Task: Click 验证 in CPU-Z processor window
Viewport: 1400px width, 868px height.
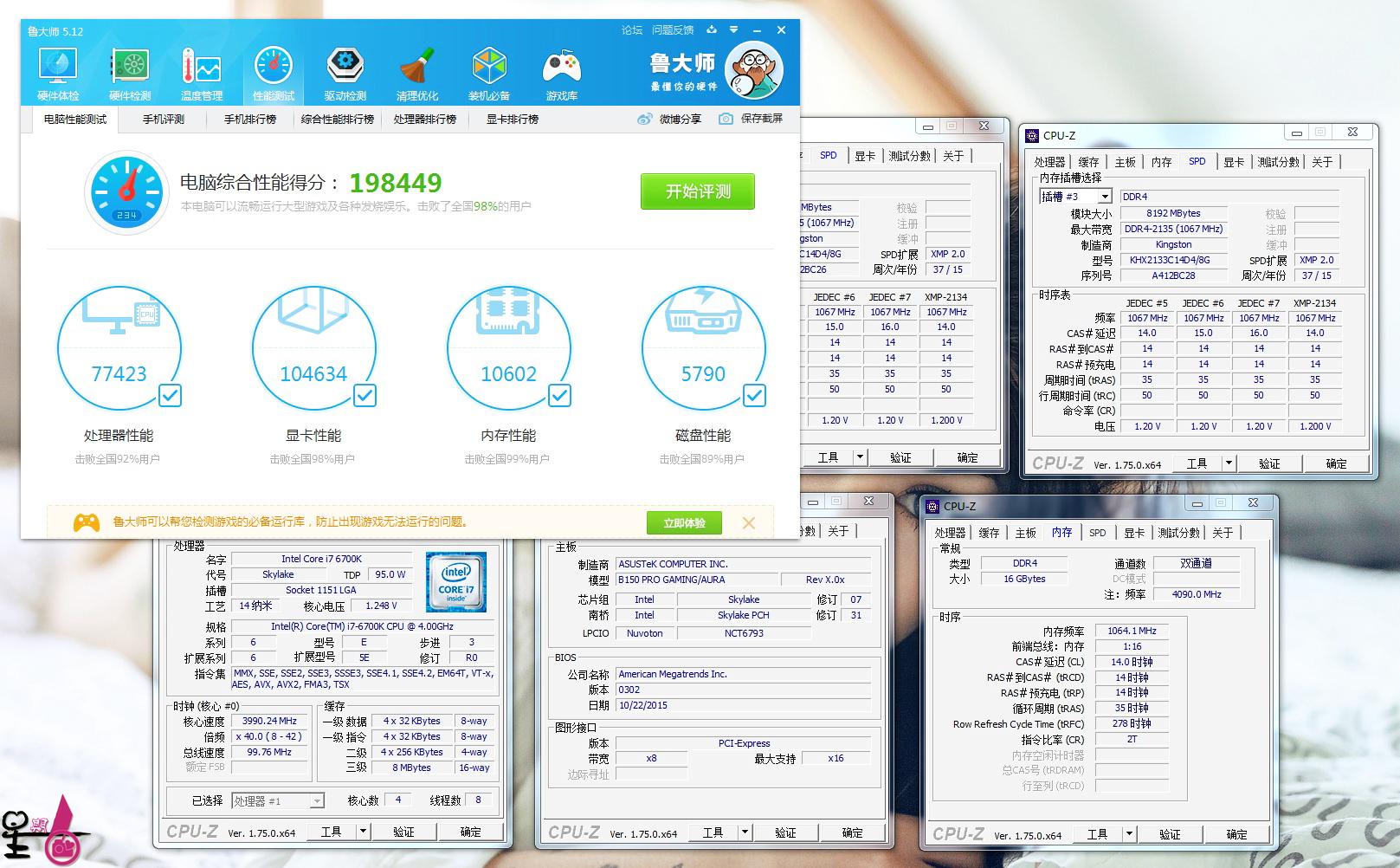Action: (x=403, y=832)
